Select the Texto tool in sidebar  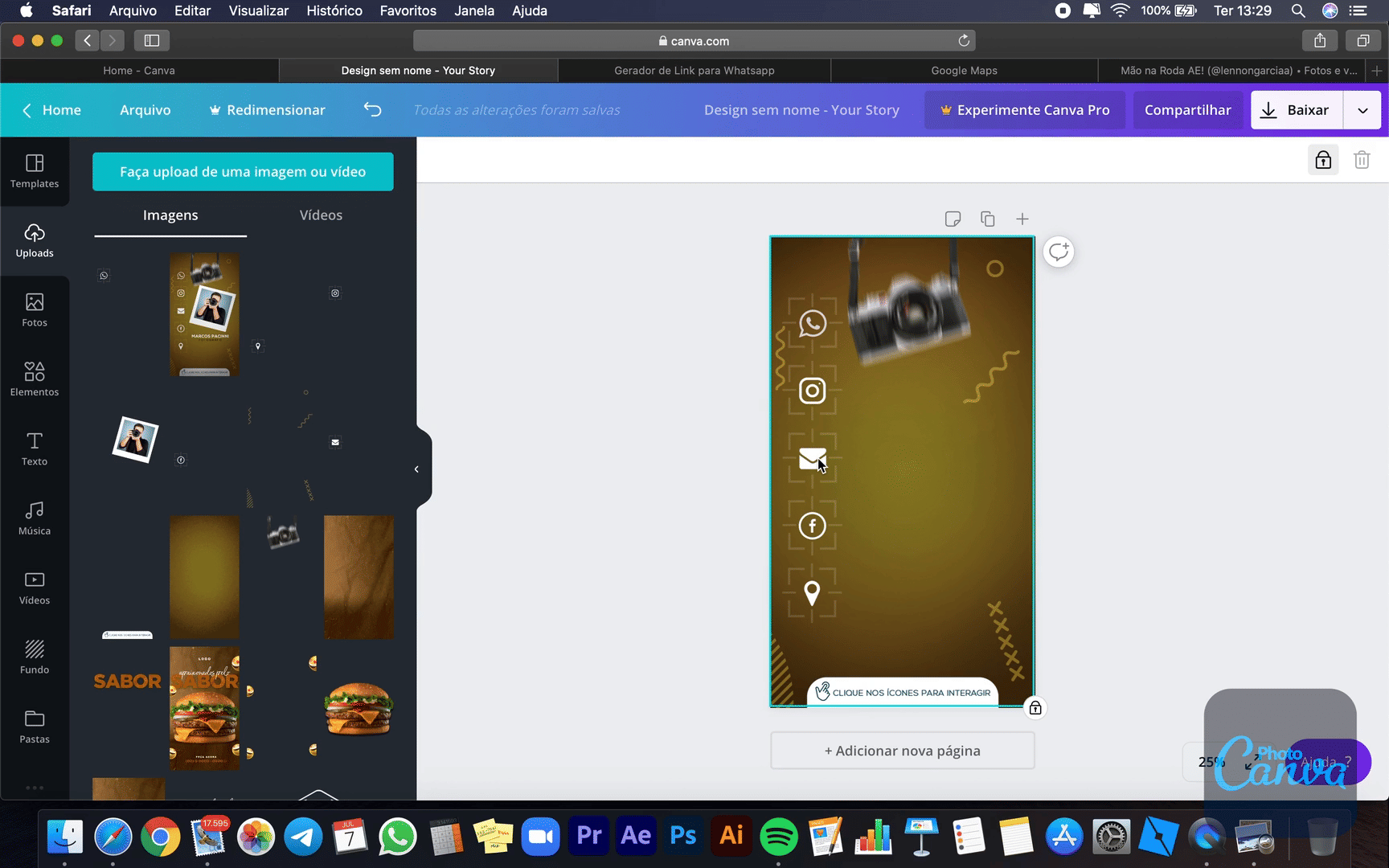(x=35, y=448)
